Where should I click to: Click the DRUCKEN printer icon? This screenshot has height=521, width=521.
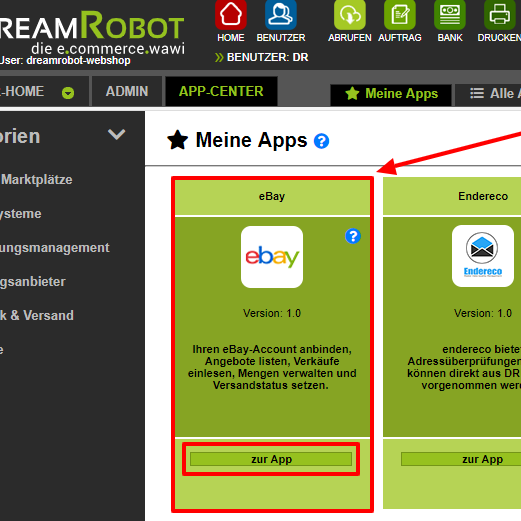[500, 14]
